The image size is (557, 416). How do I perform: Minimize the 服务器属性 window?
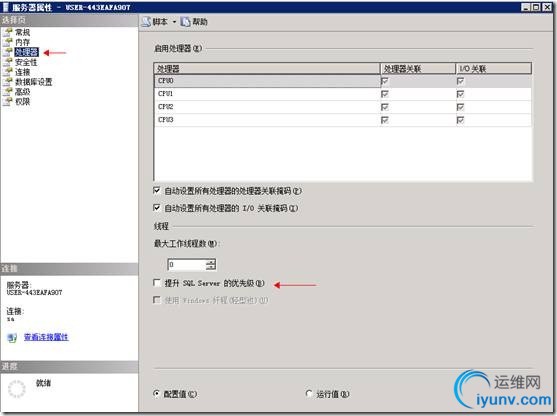(526, 7)
